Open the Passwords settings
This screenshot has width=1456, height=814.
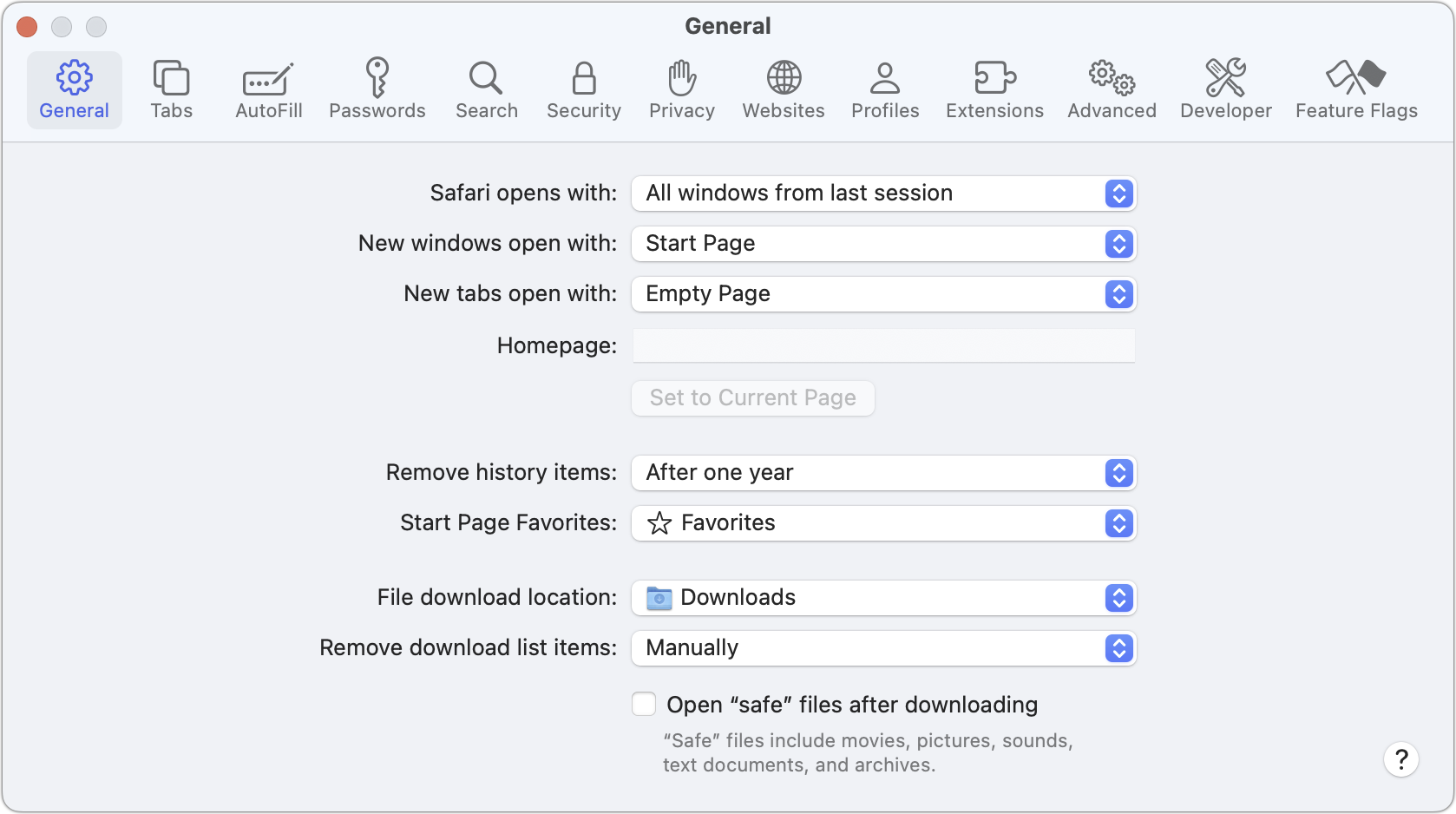[377, 88]
